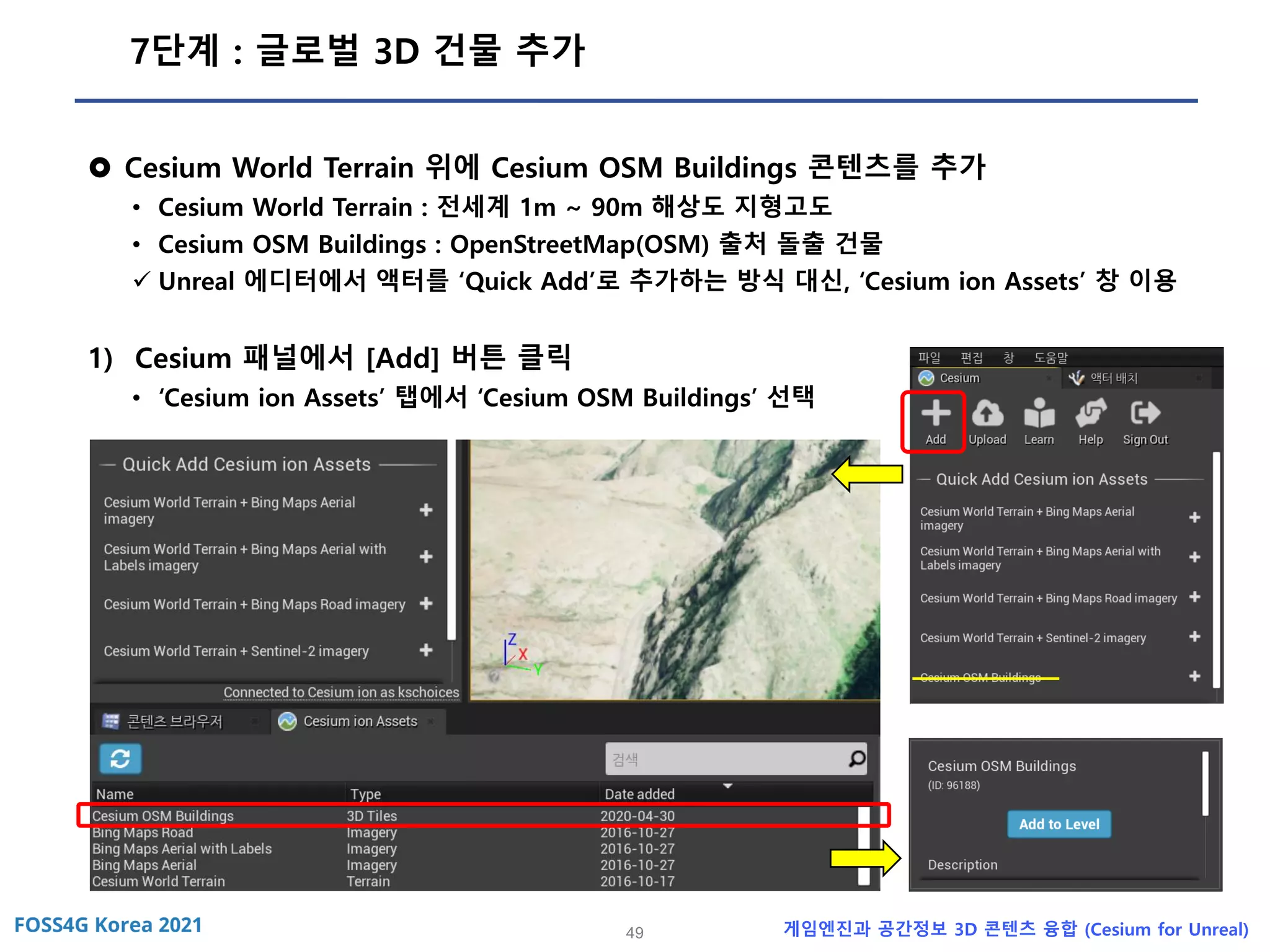1270x952 pixels.
Task: Click the refresh assets button
Action: [x=120, y=759]
